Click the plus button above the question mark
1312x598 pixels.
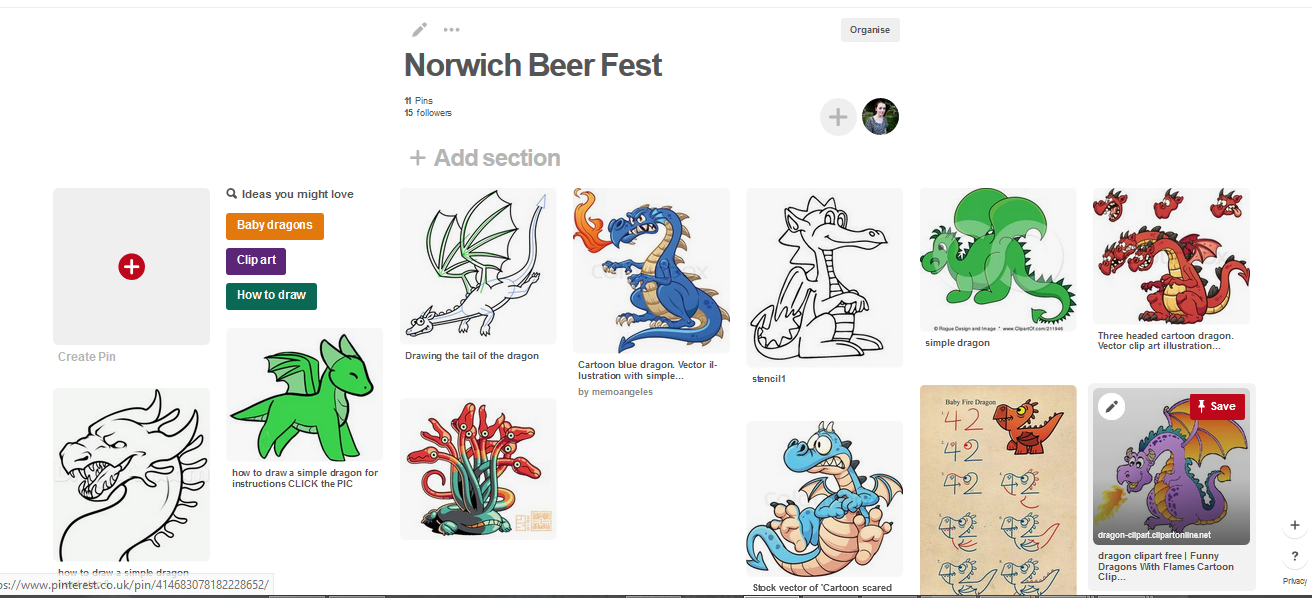(1295, 525)
